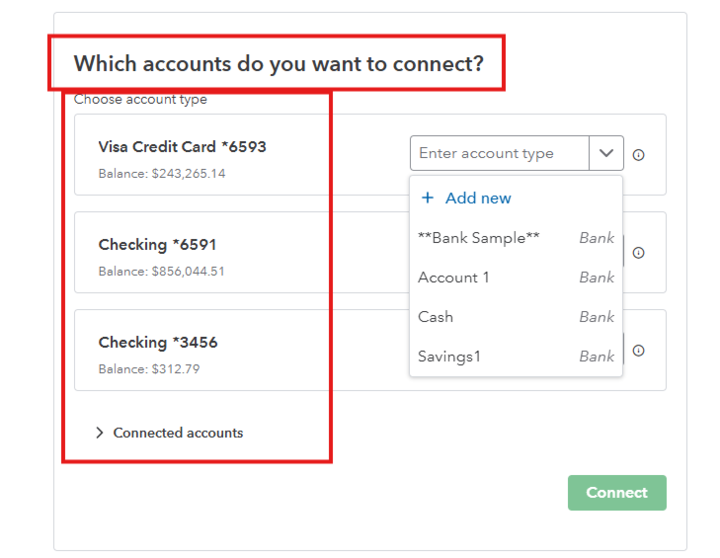Select **Bank Sample** from the account list
The height and width of the screenshot is (558, 720).
(479, 238)
